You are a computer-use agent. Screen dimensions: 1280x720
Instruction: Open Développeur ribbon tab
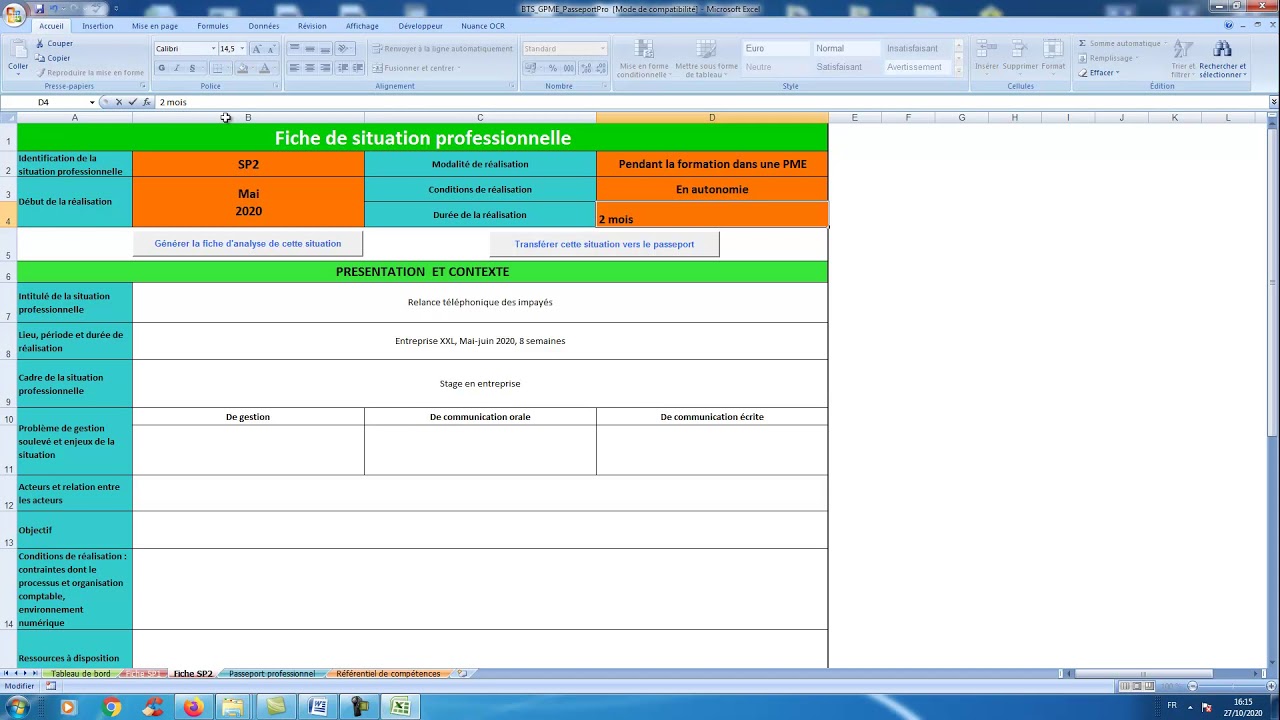point(420,26)
